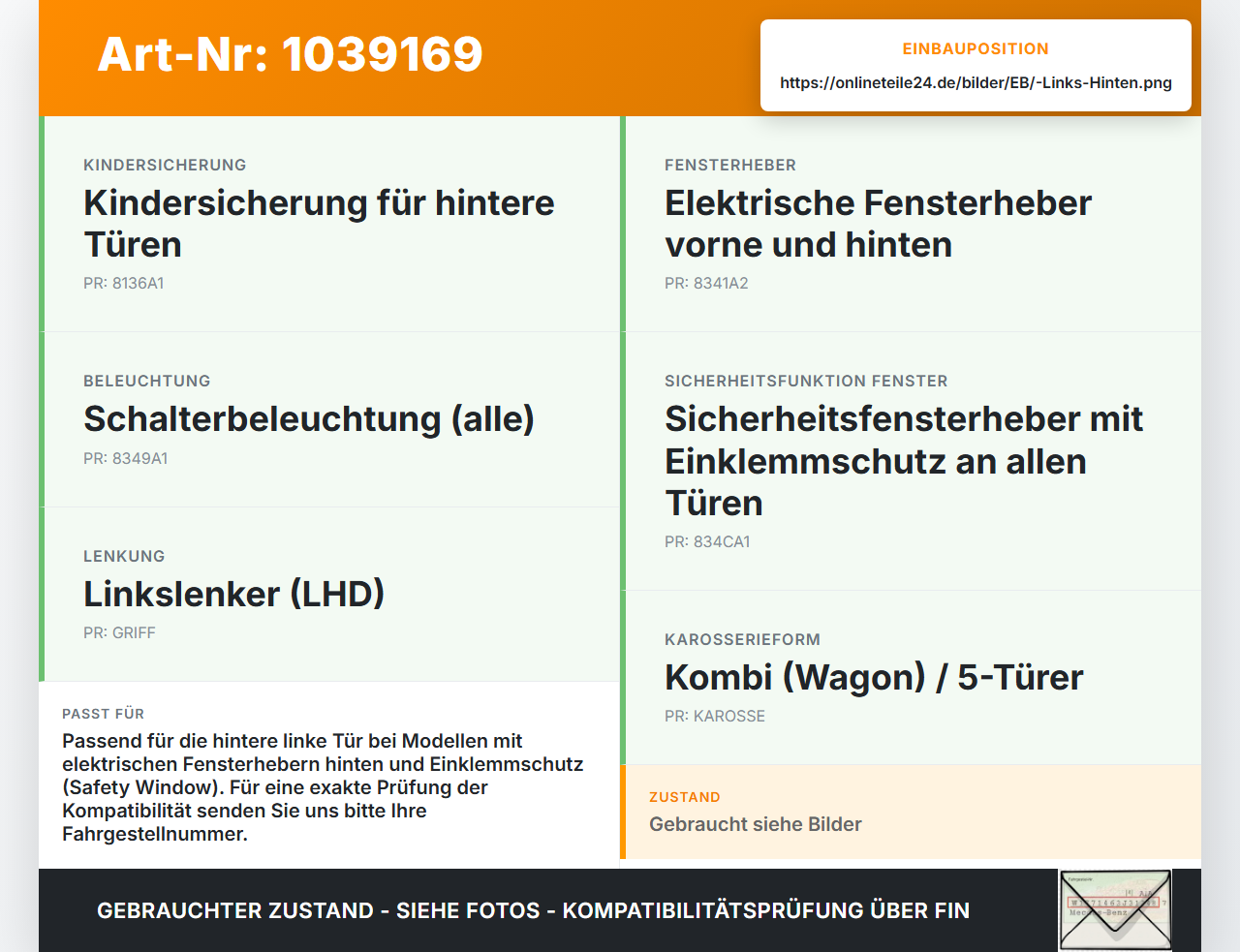Click the PR: 834CA1 code
The height and width of the screenshot is (952, 1240).
coord(707,542)
